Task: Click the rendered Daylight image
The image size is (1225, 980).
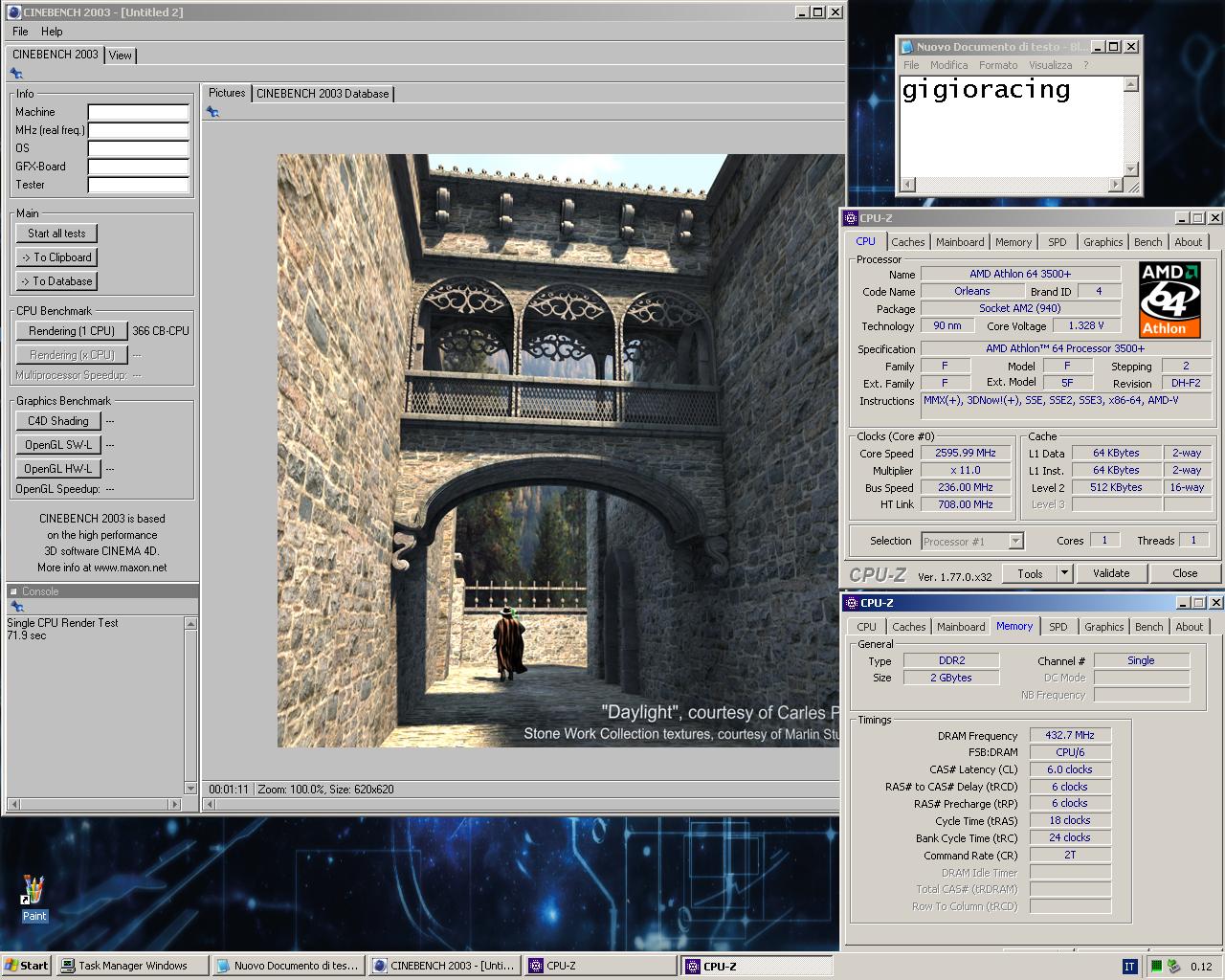Action: coord(561,451)
